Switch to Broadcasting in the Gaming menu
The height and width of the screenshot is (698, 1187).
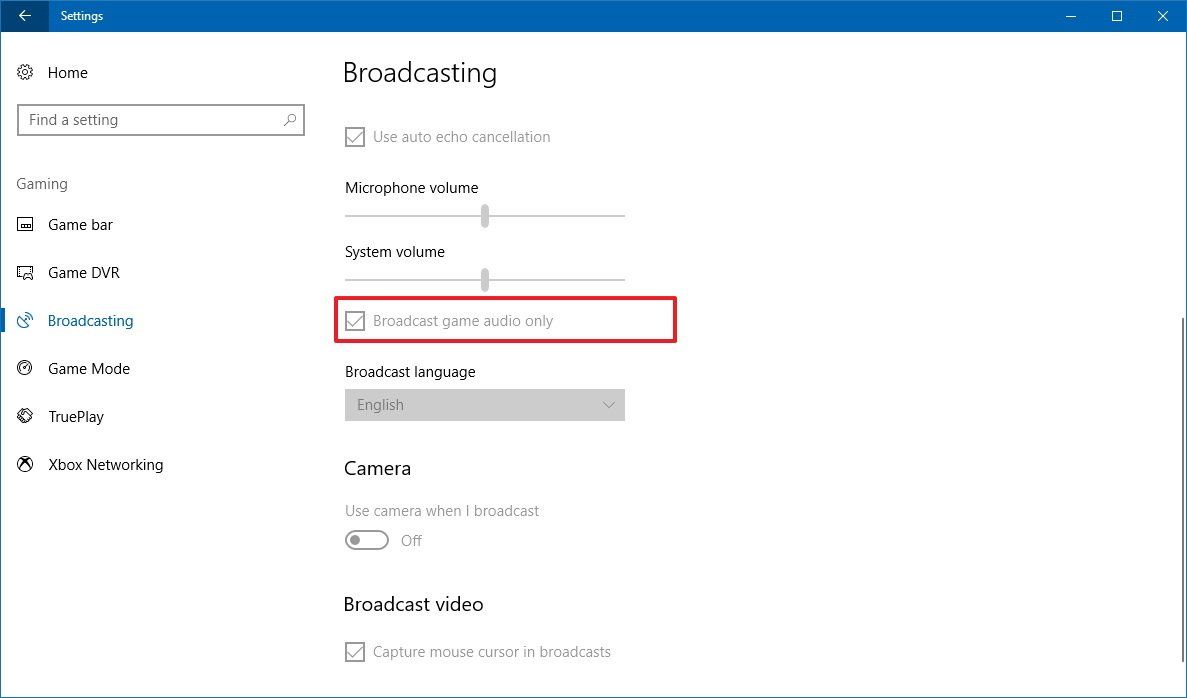[x=90, y=321]
